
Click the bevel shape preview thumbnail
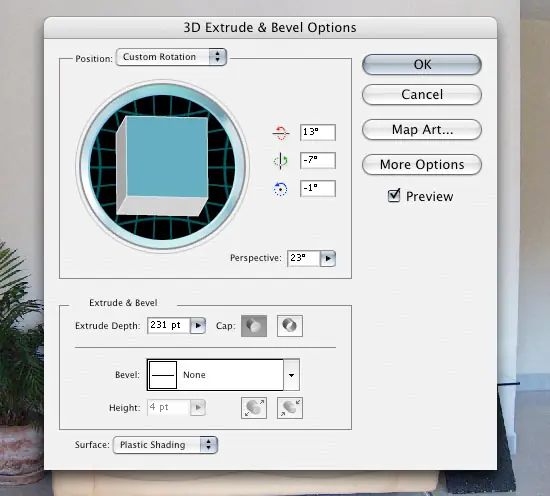pyautogui.click(x=163, y=375)
